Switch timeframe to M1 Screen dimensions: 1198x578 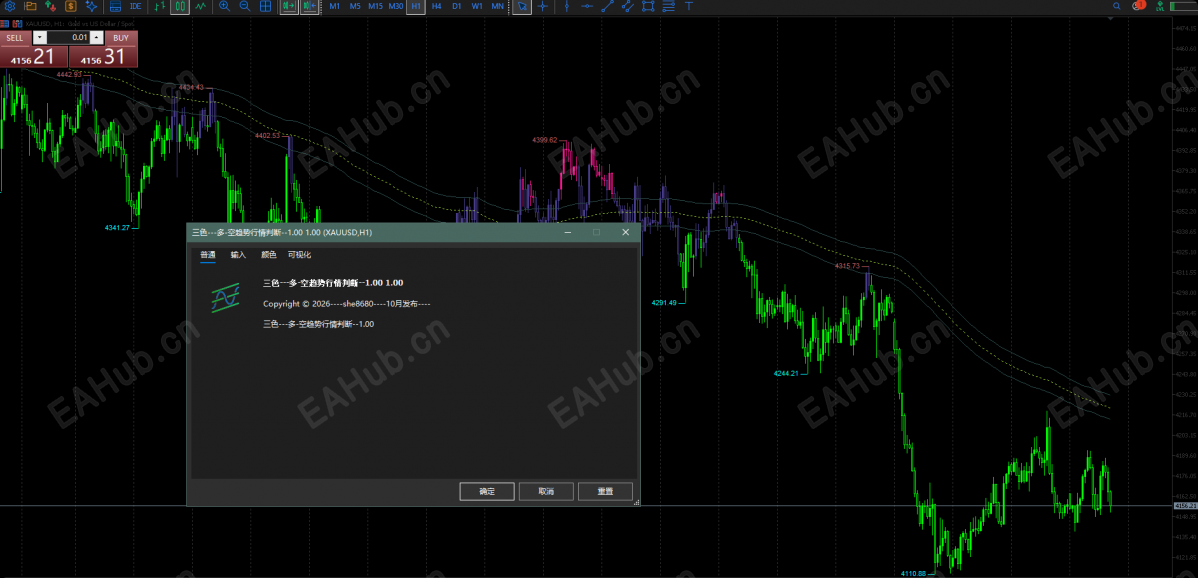(335, 6)
